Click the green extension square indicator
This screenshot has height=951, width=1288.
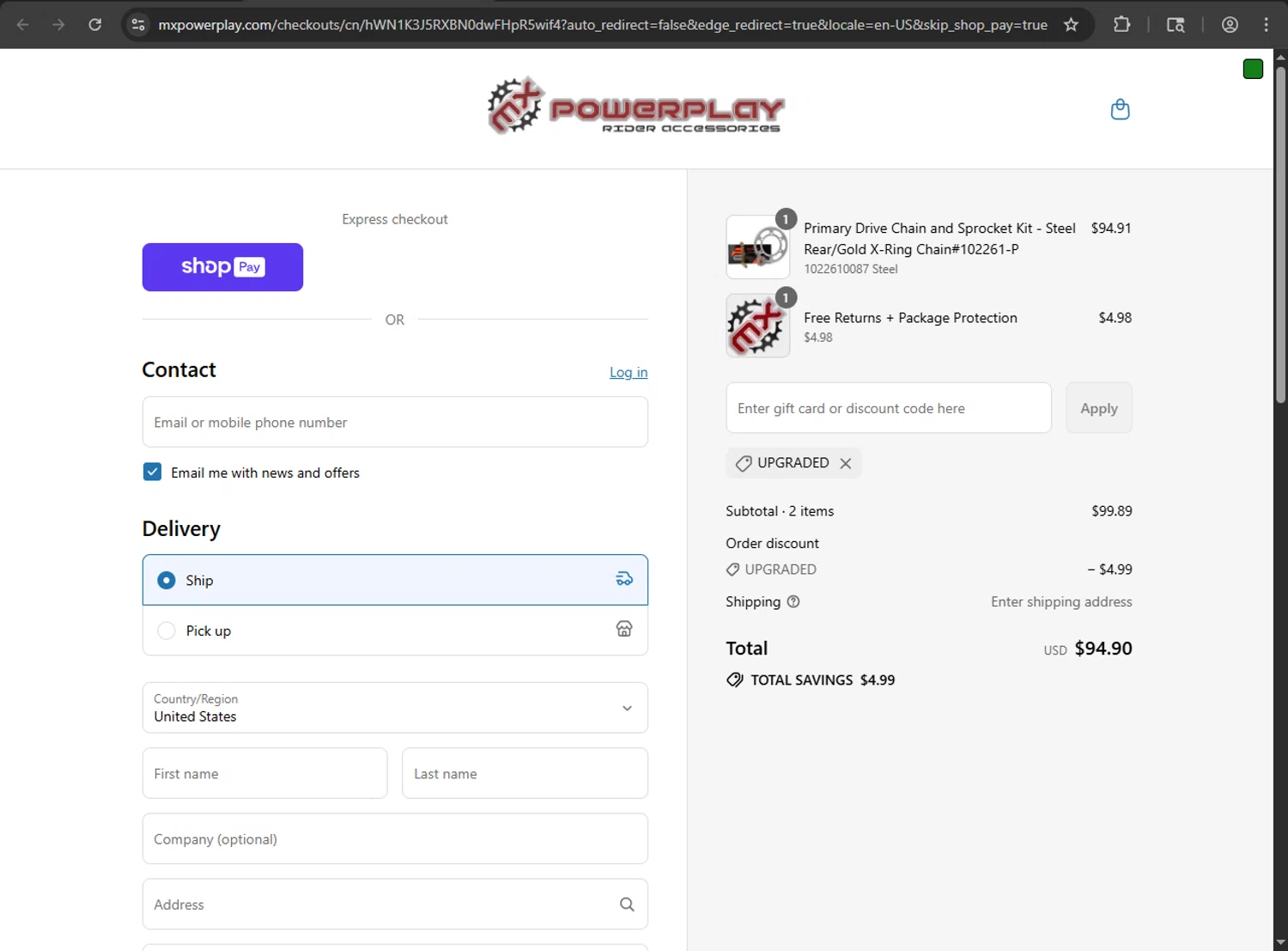click(1253, 69)
